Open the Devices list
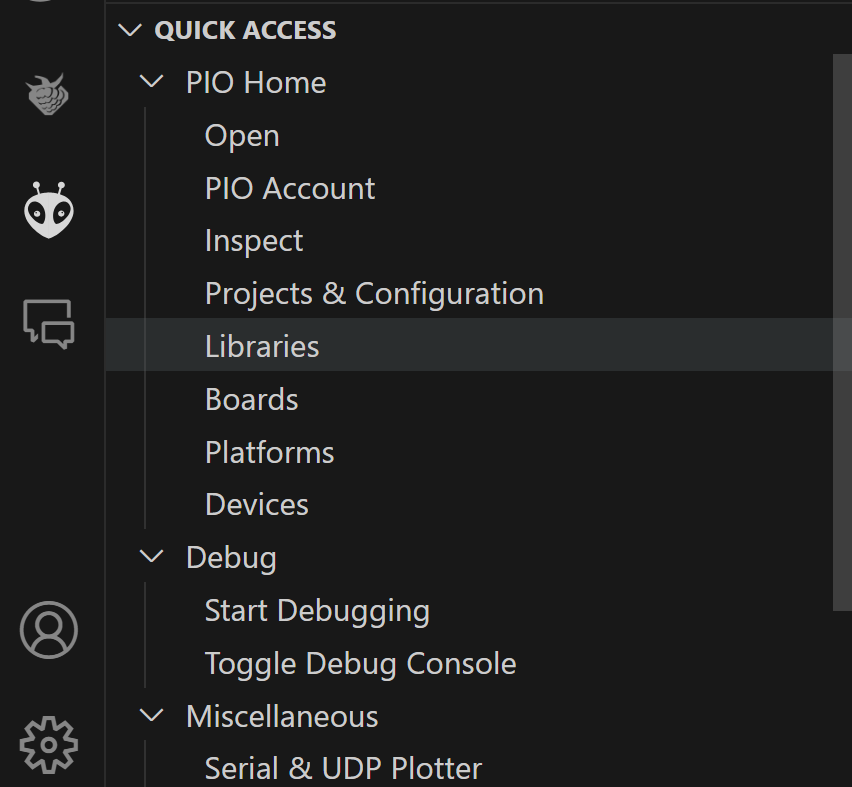Image resolution: width=852 pixels, height=787 pixels. (x=256, y=504)
